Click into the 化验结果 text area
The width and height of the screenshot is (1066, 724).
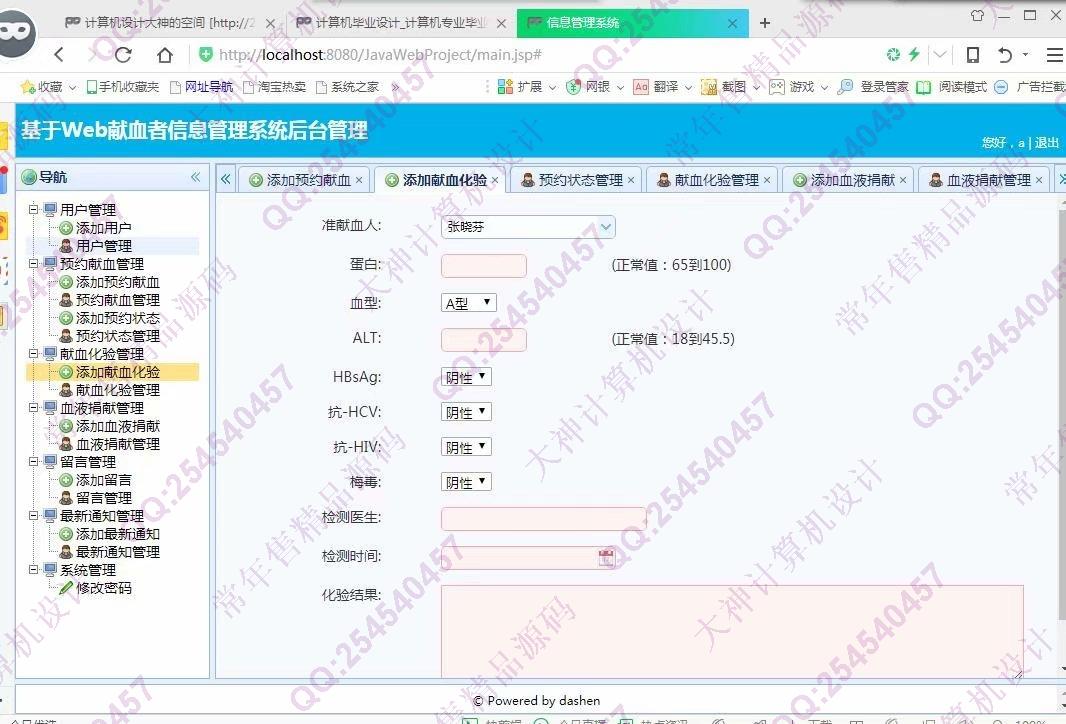(x=731, y=630)
